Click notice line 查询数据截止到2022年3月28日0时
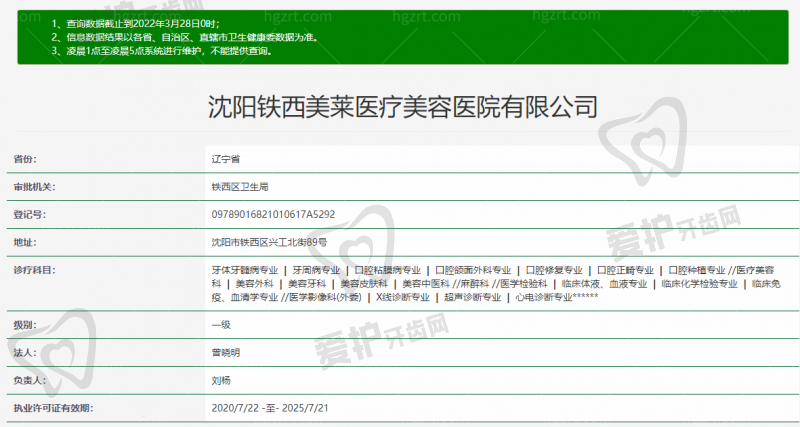 [136, 23]
